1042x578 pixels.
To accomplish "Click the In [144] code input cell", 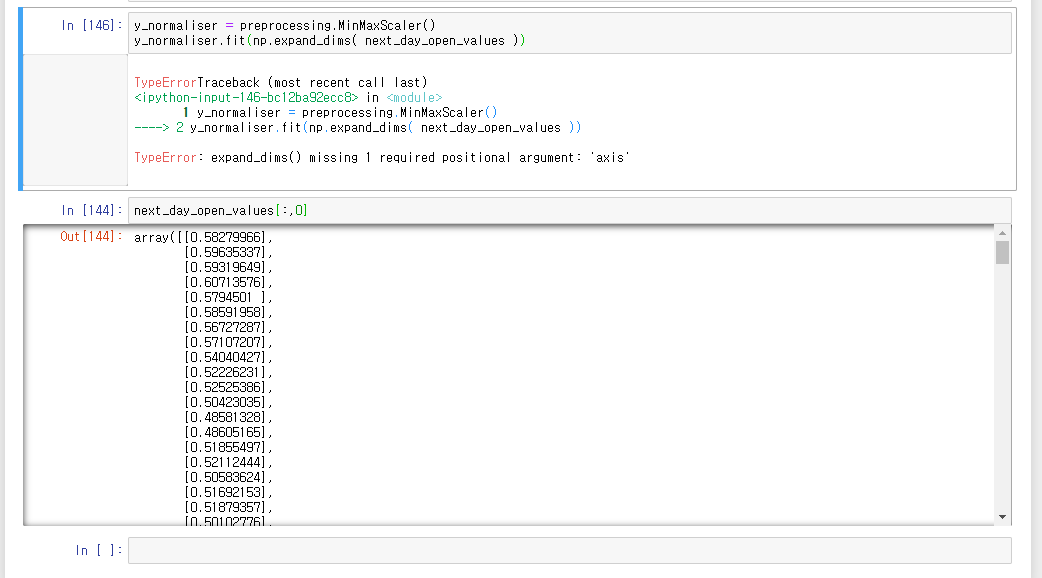I will pos(570,211).
